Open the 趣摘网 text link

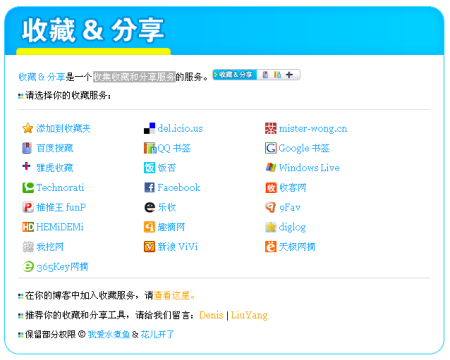[171, 227]
